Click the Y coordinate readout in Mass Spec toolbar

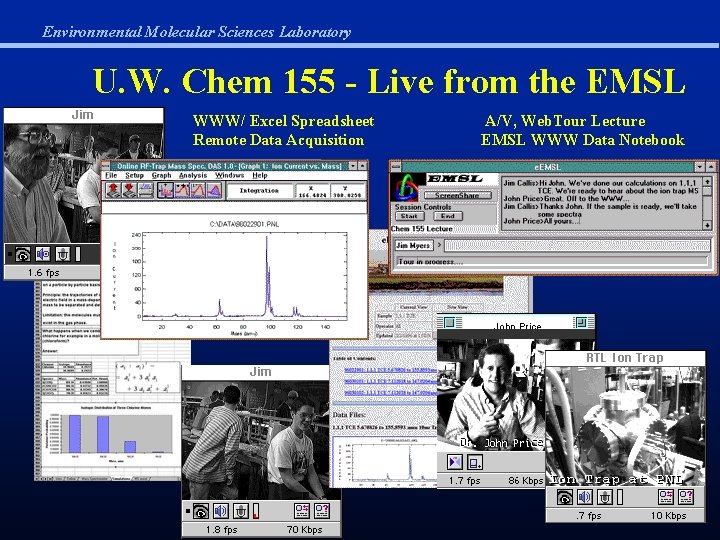[x=347, y=191]
